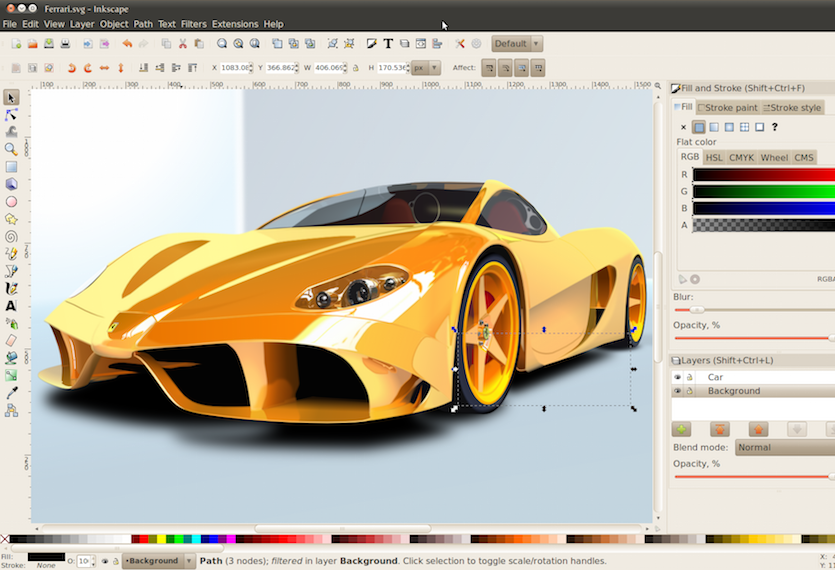Open the Extensions menu

tap(235, 24)
